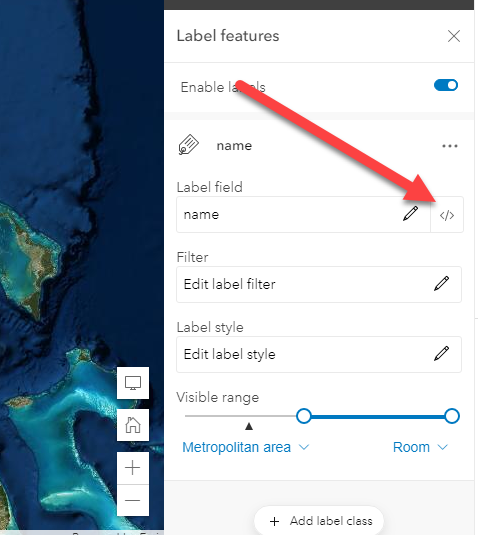
Task: Toggle the Enable labels switch
Action: [446, 85]
